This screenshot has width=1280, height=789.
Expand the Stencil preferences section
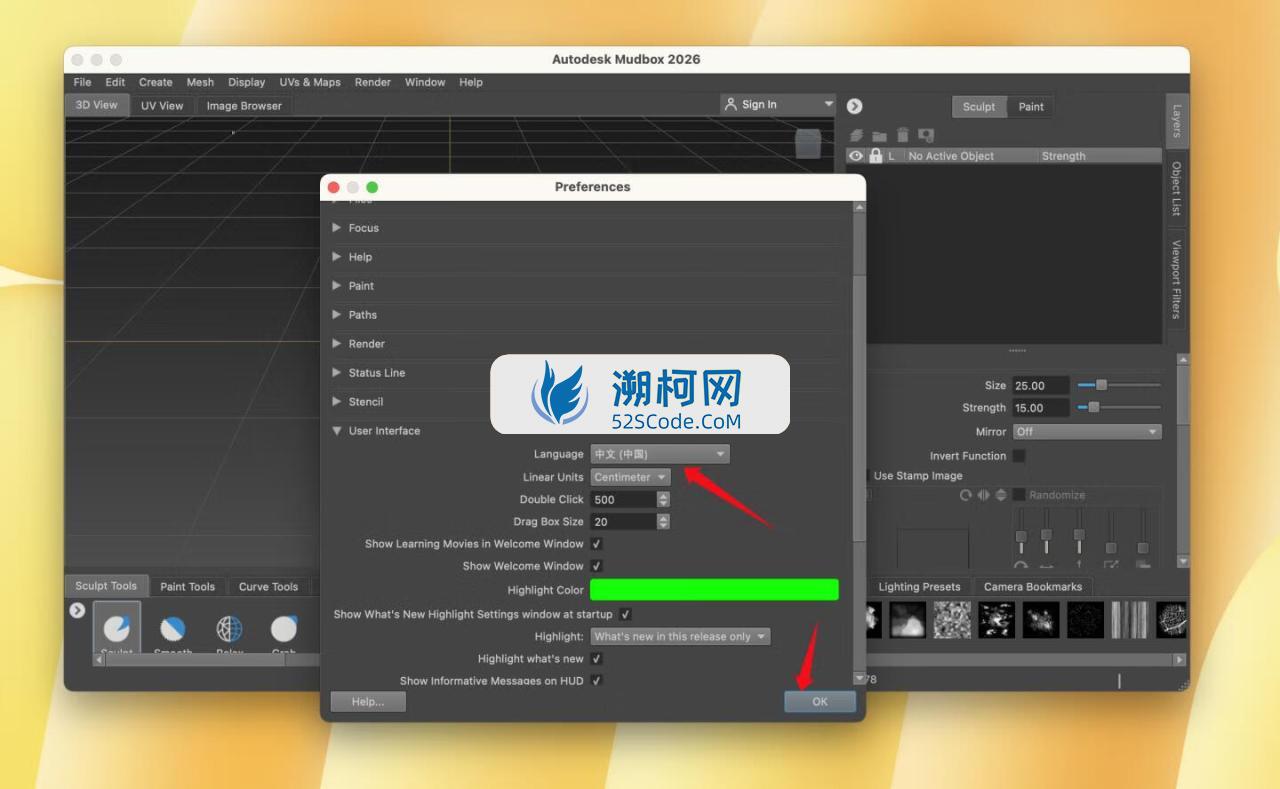(337, 402)
